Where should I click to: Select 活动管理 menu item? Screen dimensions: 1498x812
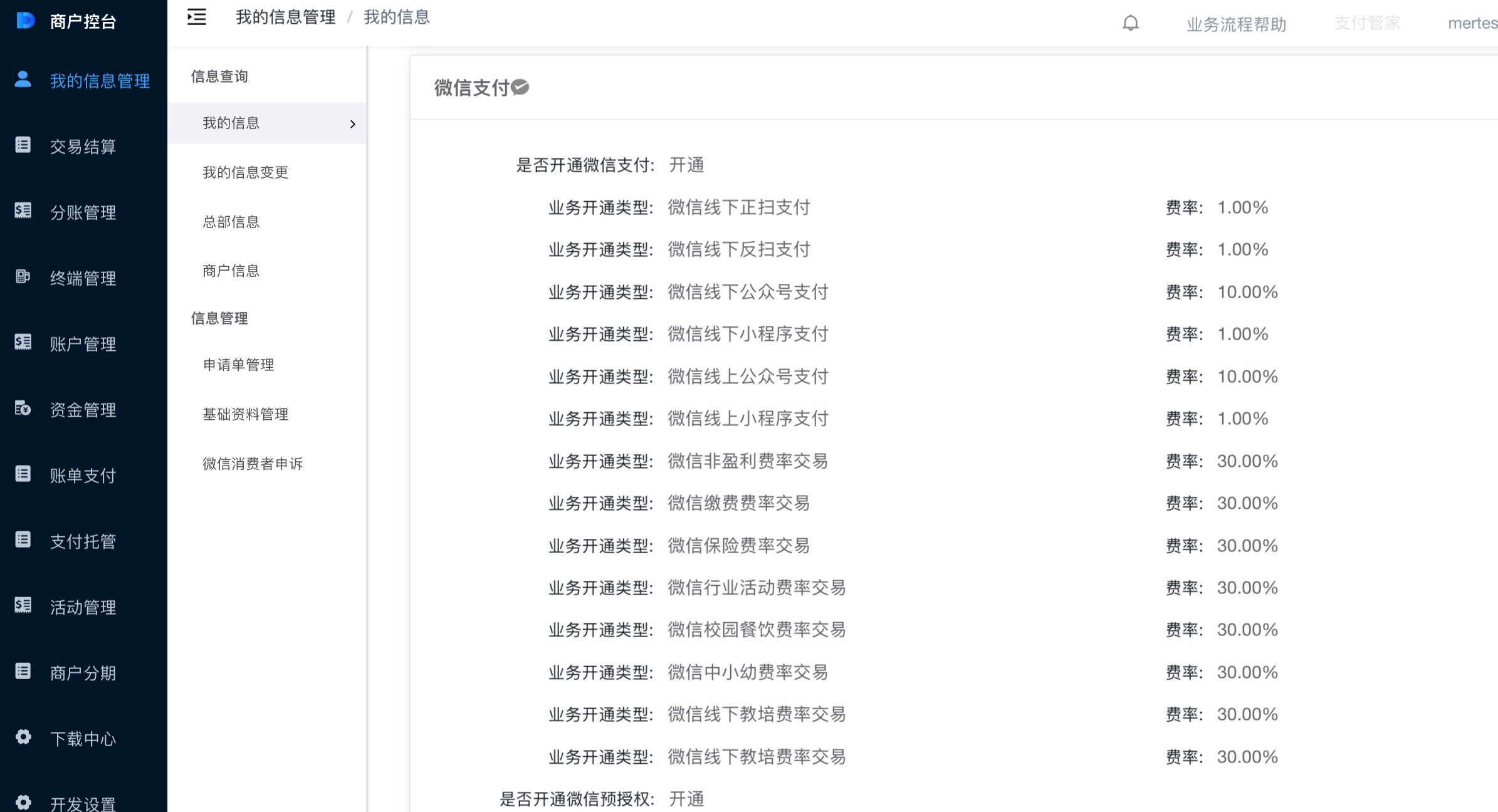click(83, 607)
